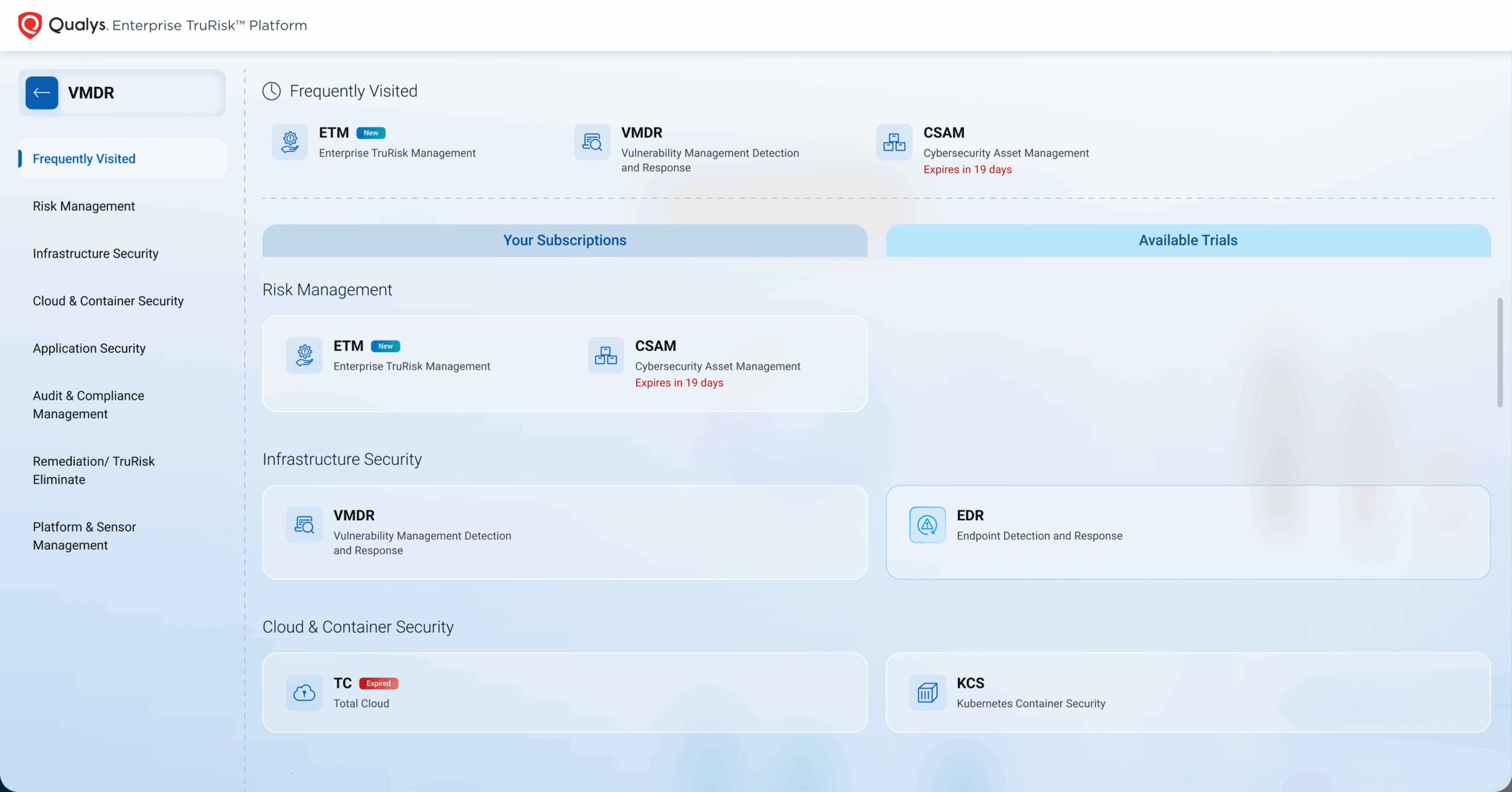Open the TC title
Screen dimensions: 1512x792
343,683
